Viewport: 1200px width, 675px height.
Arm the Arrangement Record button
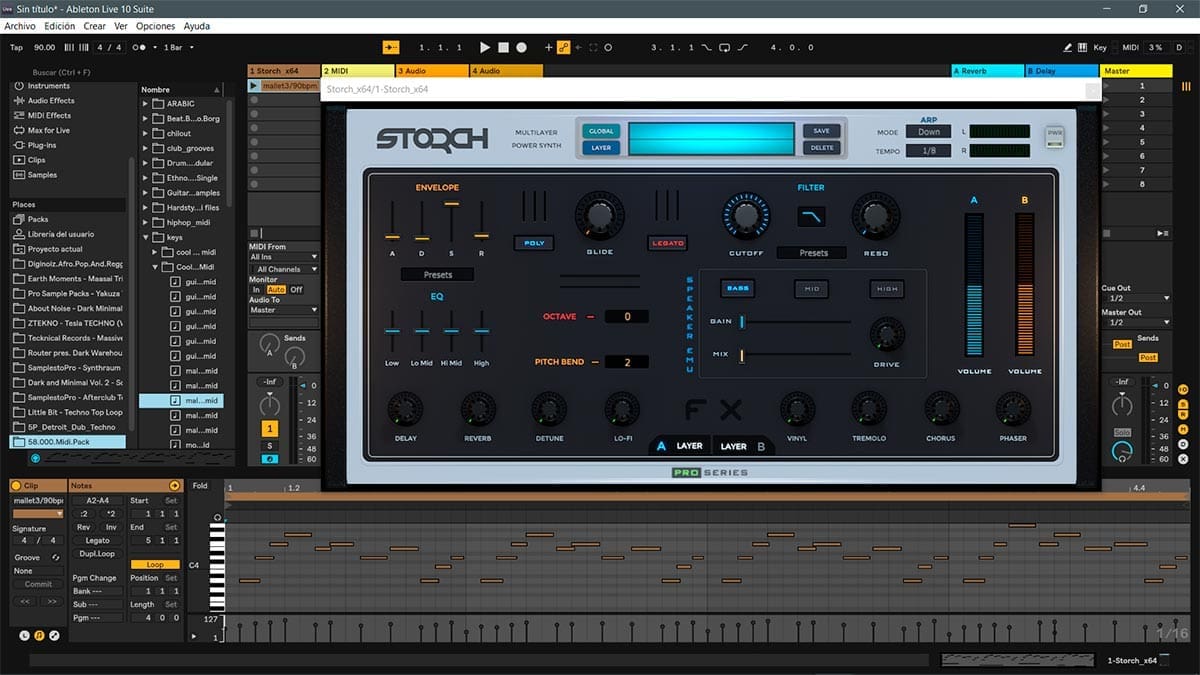pyautogui.click(x=521, y=47)
